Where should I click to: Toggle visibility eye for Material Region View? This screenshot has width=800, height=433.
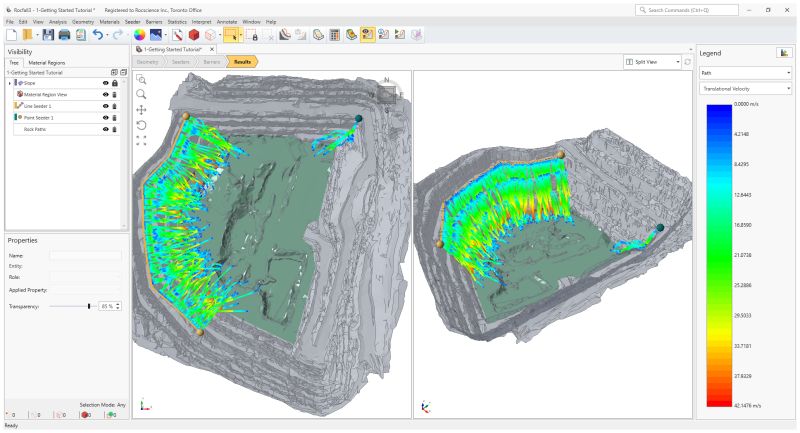pyautogui.click(x=106, y=94)
